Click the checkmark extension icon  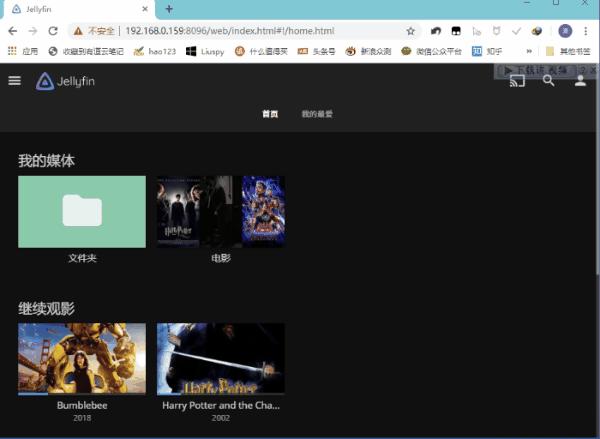516,31
